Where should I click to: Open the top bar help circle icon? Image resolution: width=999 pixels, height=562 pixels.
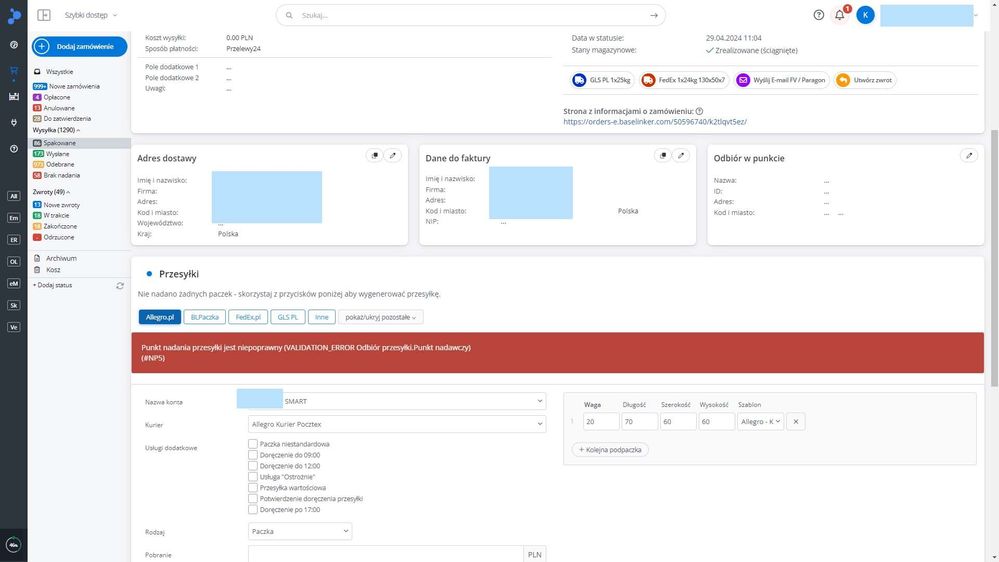click(819, 15)
